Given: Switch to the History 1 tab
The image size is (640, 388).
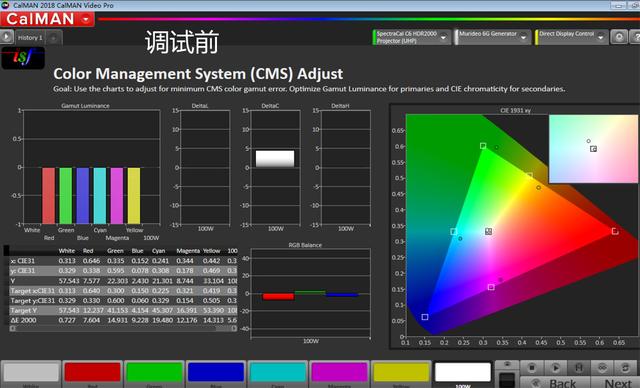Looking at the screenshot, I should pyautogui.click(x=31, y=38).
